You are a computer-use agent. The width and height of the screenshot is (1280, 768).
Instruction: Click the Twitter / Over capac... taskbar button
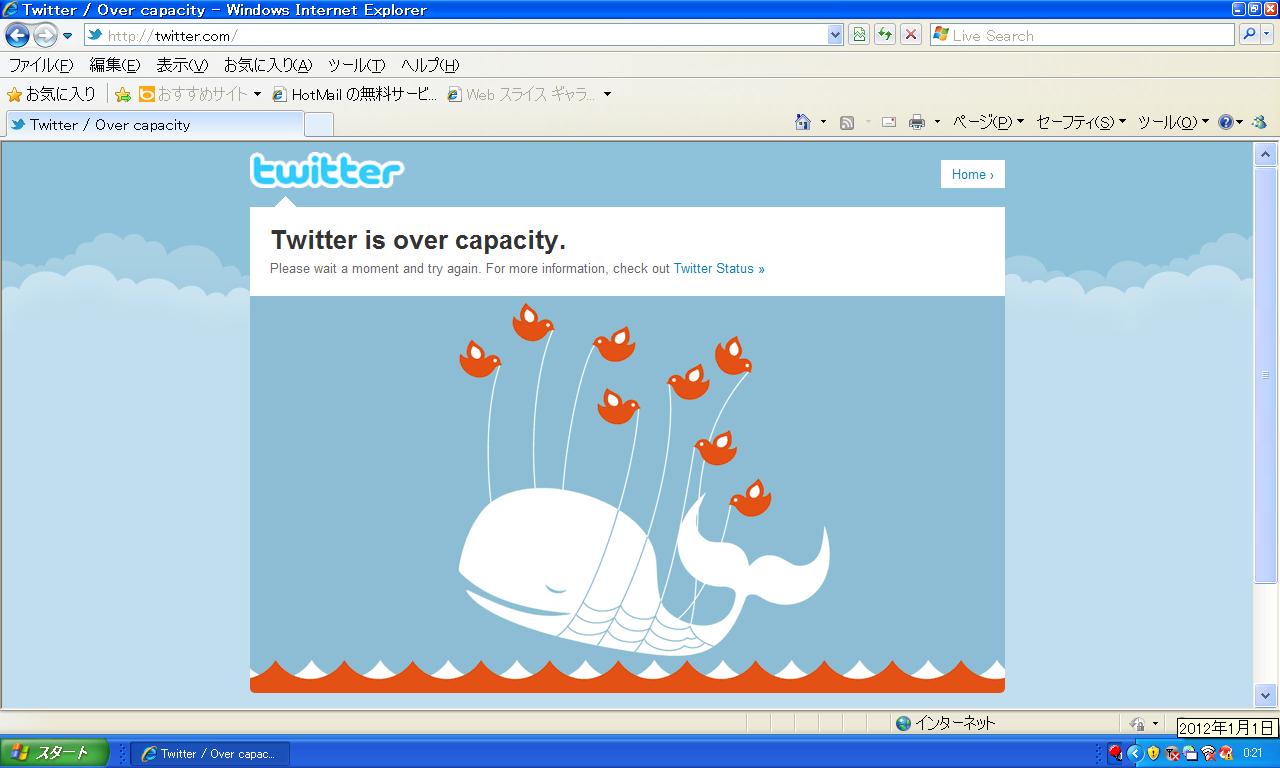209,753
